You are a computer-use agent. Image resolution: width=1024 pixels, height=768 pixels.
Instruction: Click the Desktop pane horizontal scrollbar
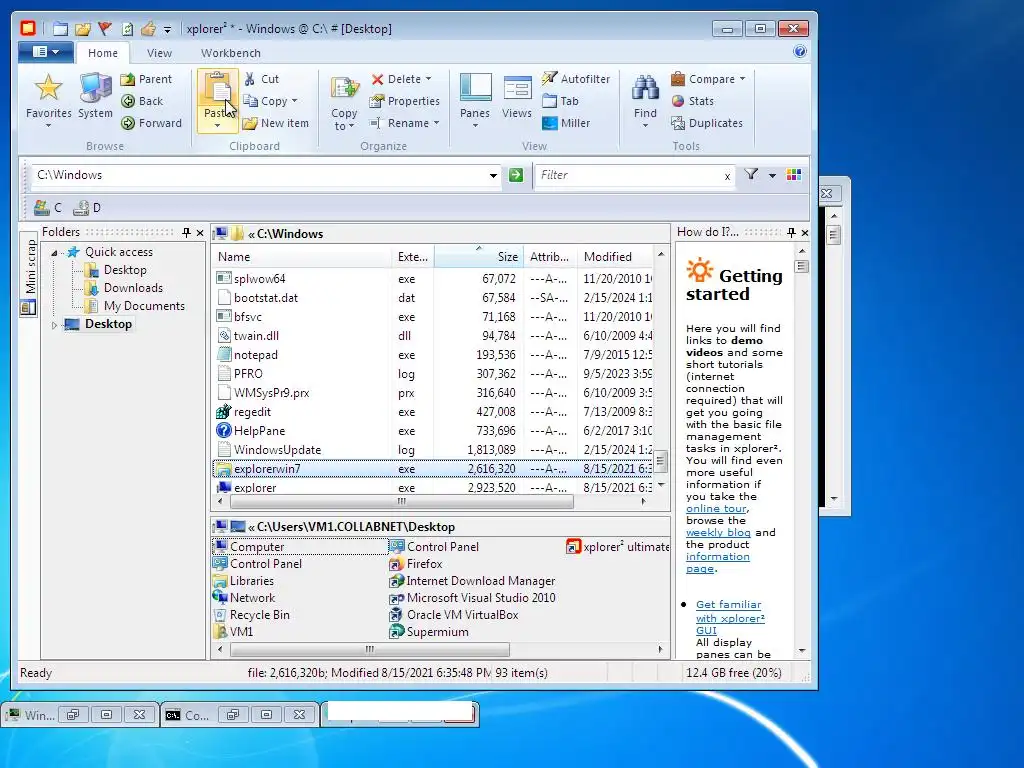(370, 650)
